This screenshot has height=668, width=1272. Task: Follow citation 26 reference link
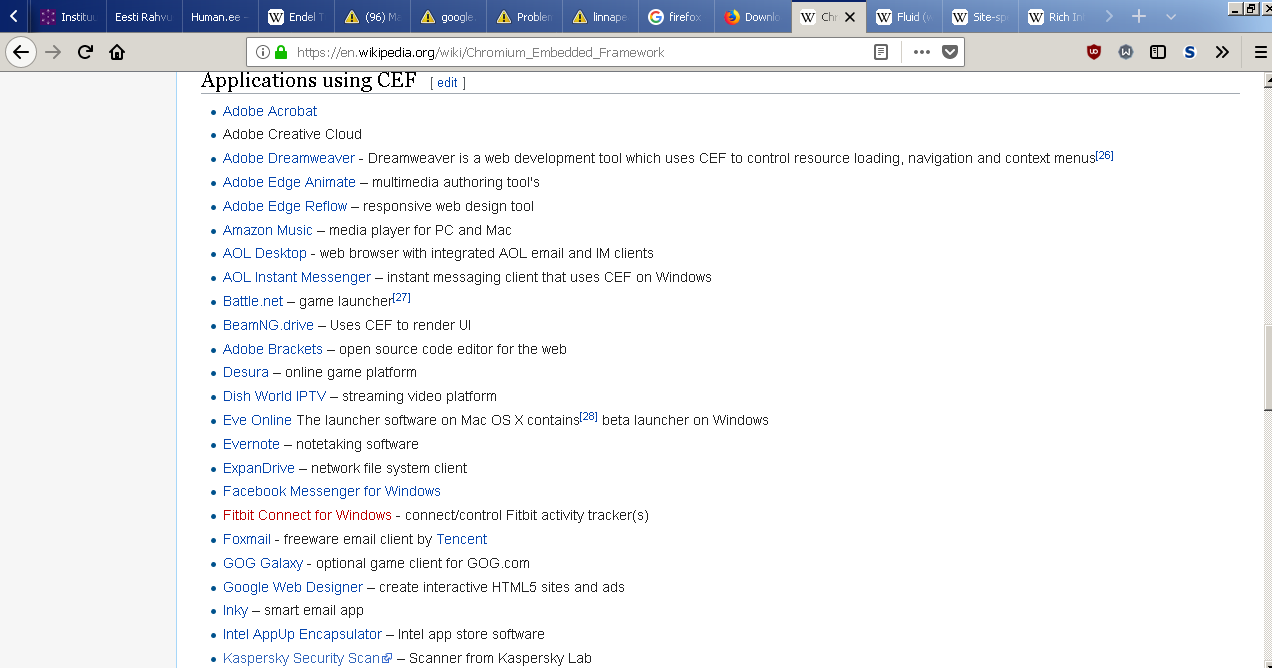[1104, 155]
